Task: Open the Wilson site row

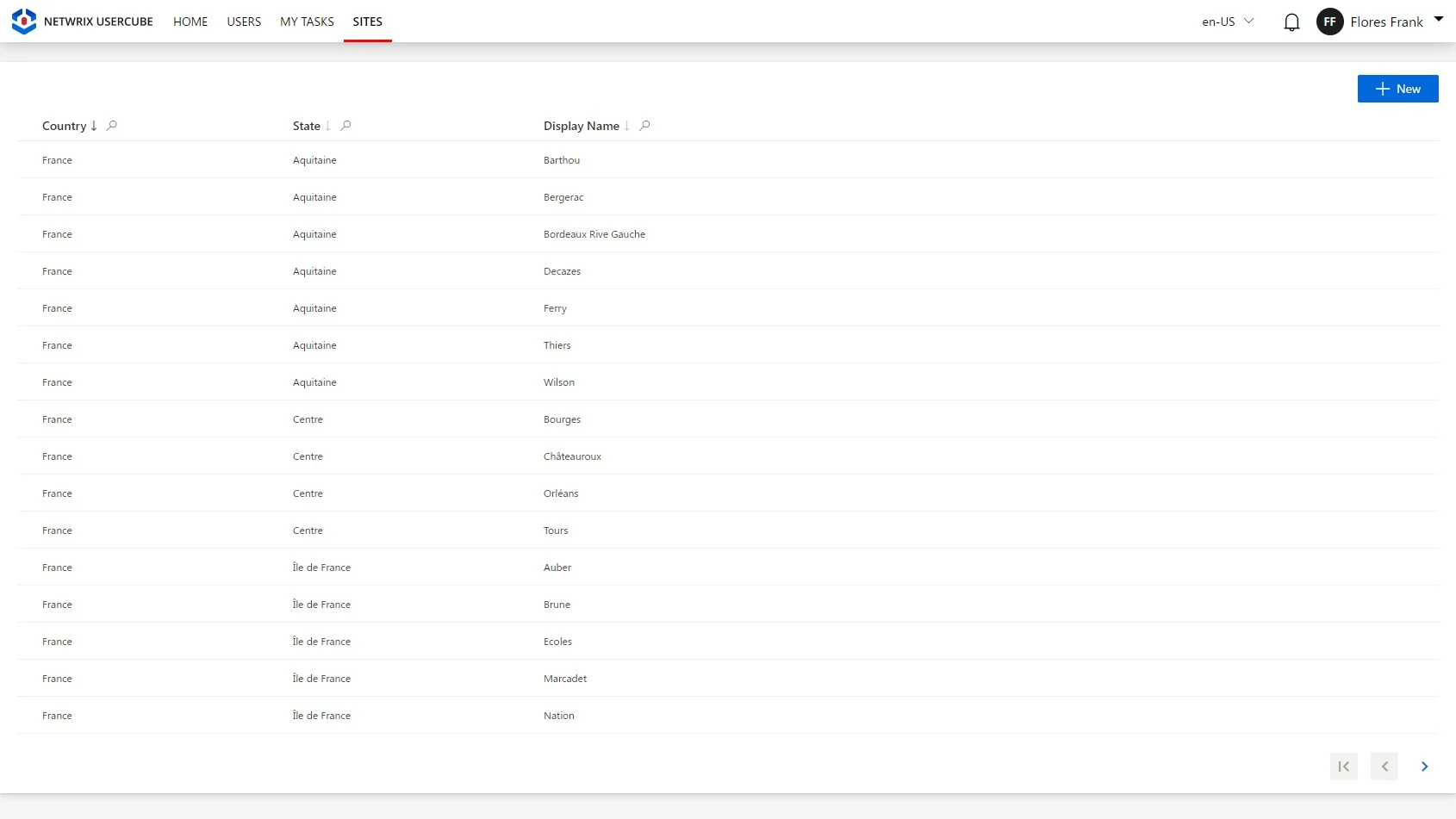Action: (728, 382)
